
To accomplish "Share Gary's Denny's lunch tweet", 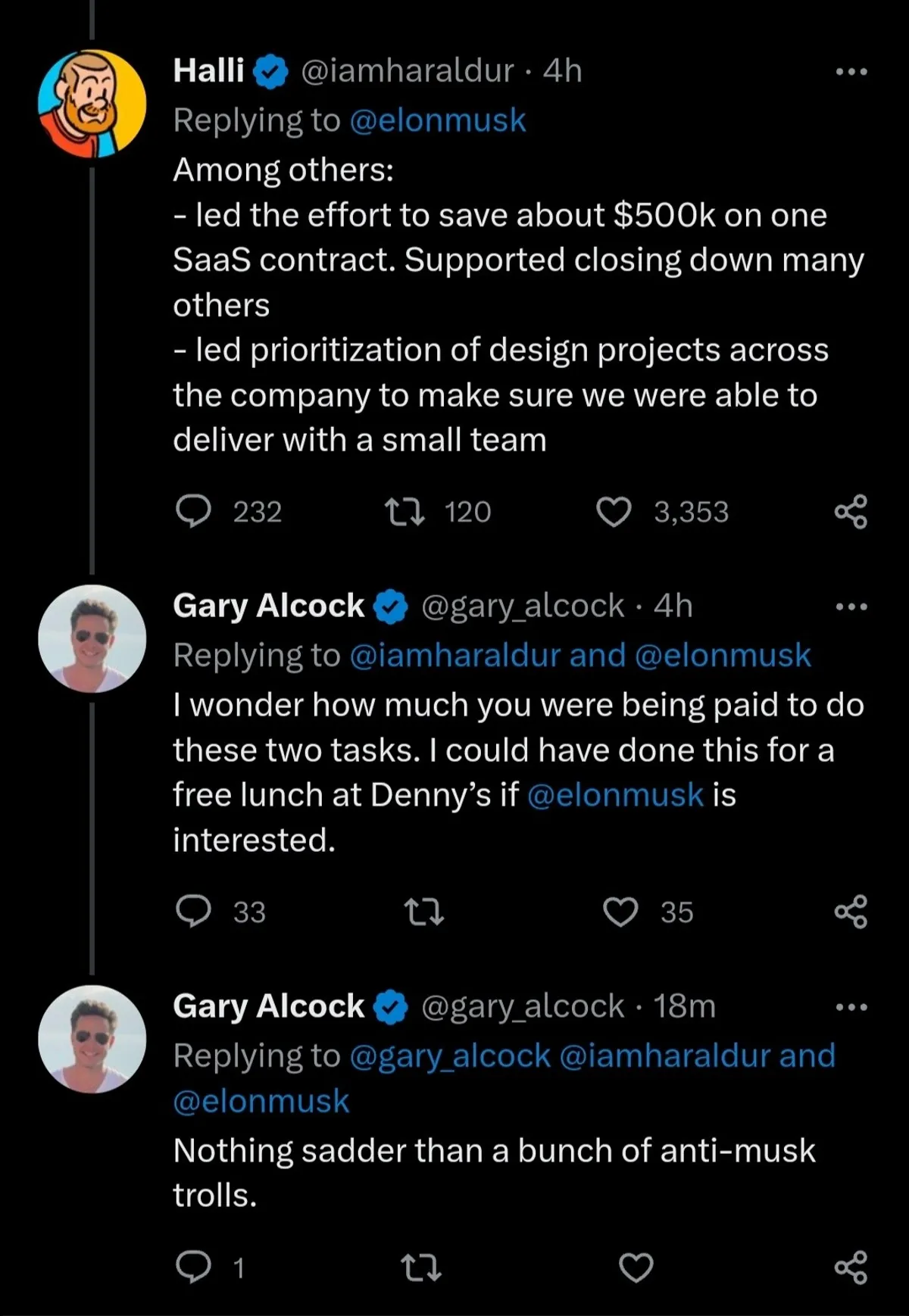I will tap(851, 912).
